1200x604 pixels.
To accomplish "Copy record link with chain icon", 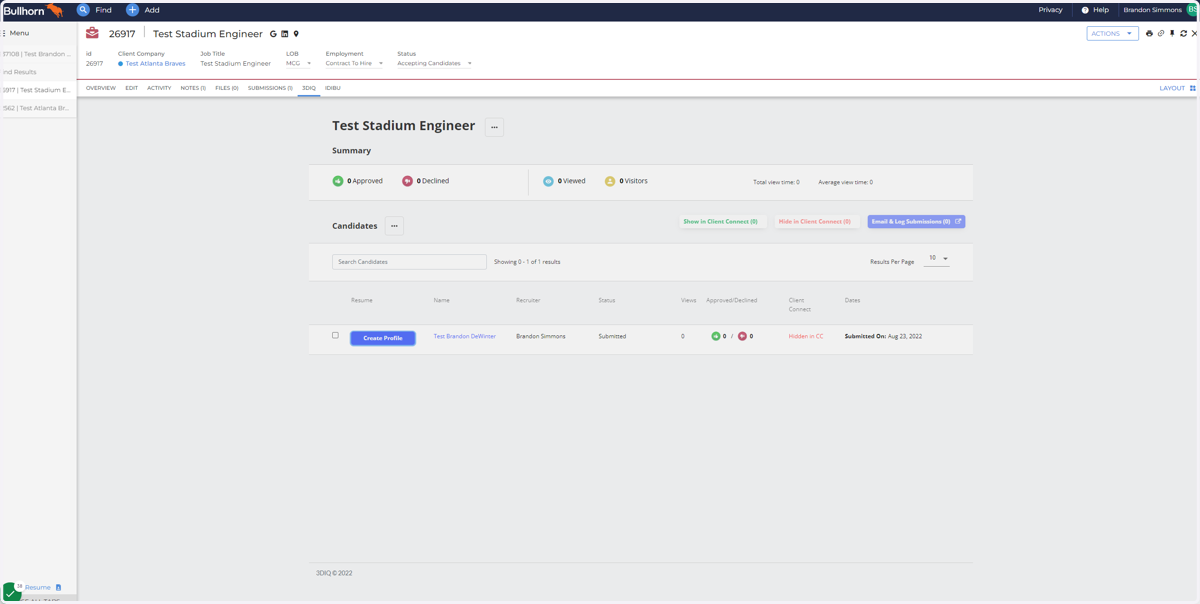I will (1161, 34).
